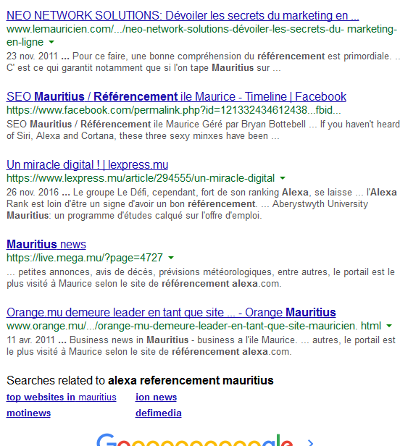
Task: Open SEO Mauritius Facebook Timeline result
Action: 176,97
